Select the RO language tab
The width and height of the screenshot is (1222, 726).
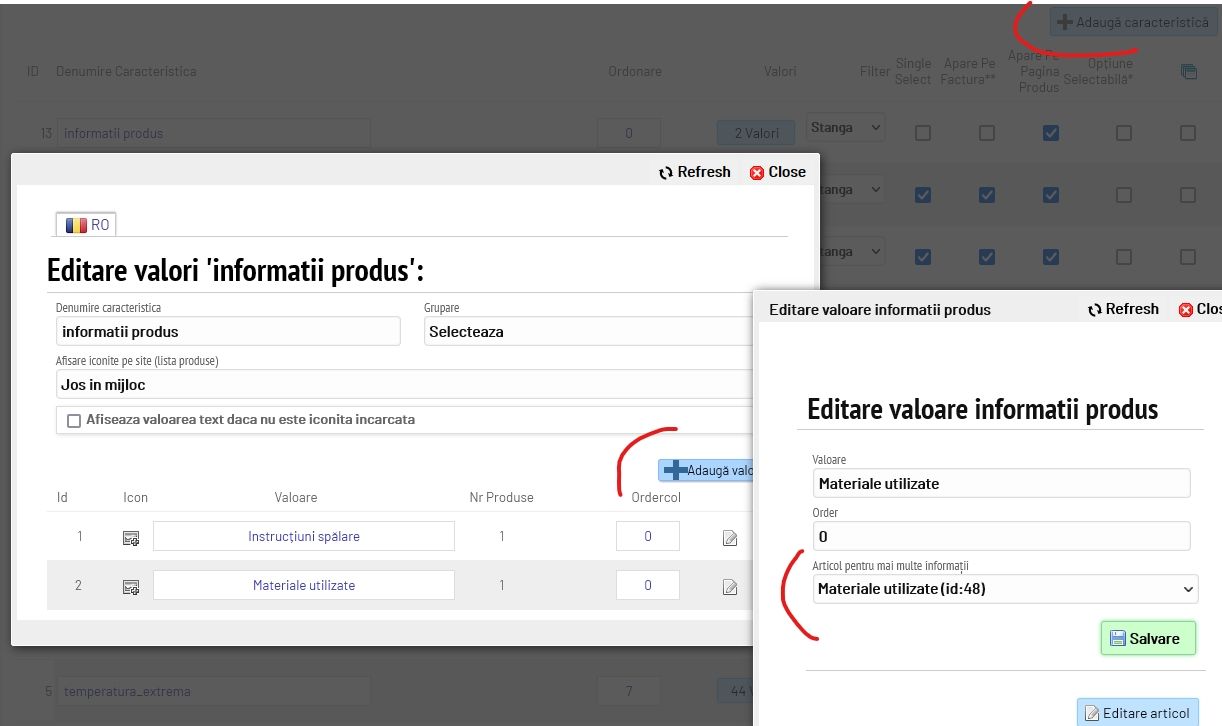(x=87, y=225)
